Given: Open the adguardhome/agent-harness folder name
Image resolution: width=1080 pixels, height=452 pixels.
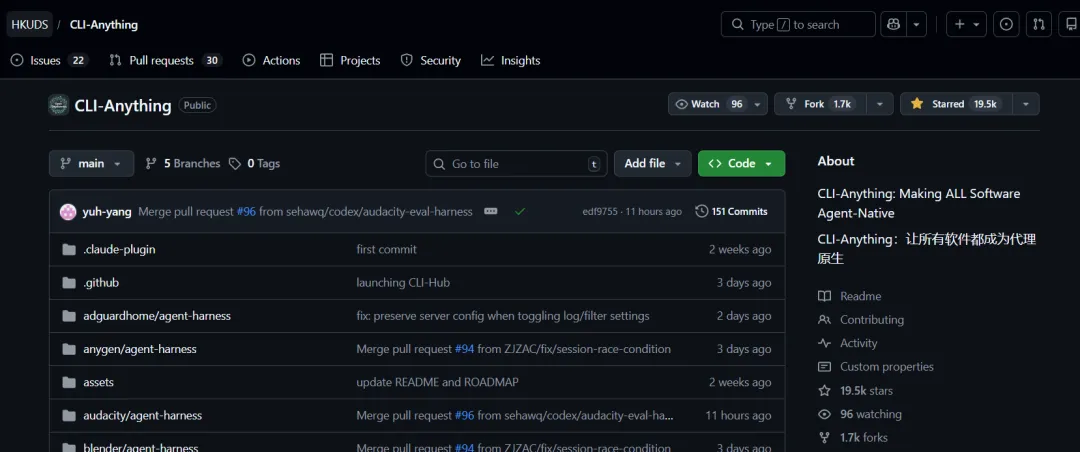Looking at the screenshot, I should click(157, 316).
